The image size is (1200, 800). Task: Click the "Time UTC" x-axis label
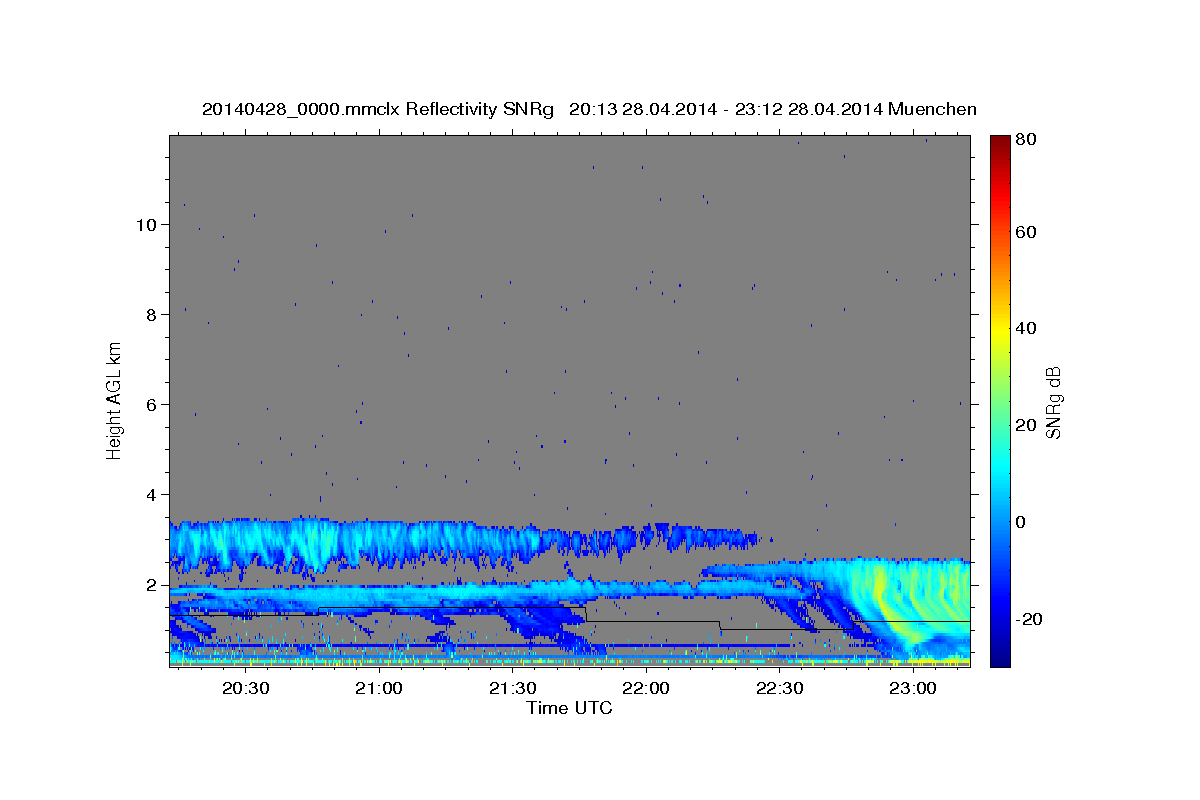coord(569,708)
